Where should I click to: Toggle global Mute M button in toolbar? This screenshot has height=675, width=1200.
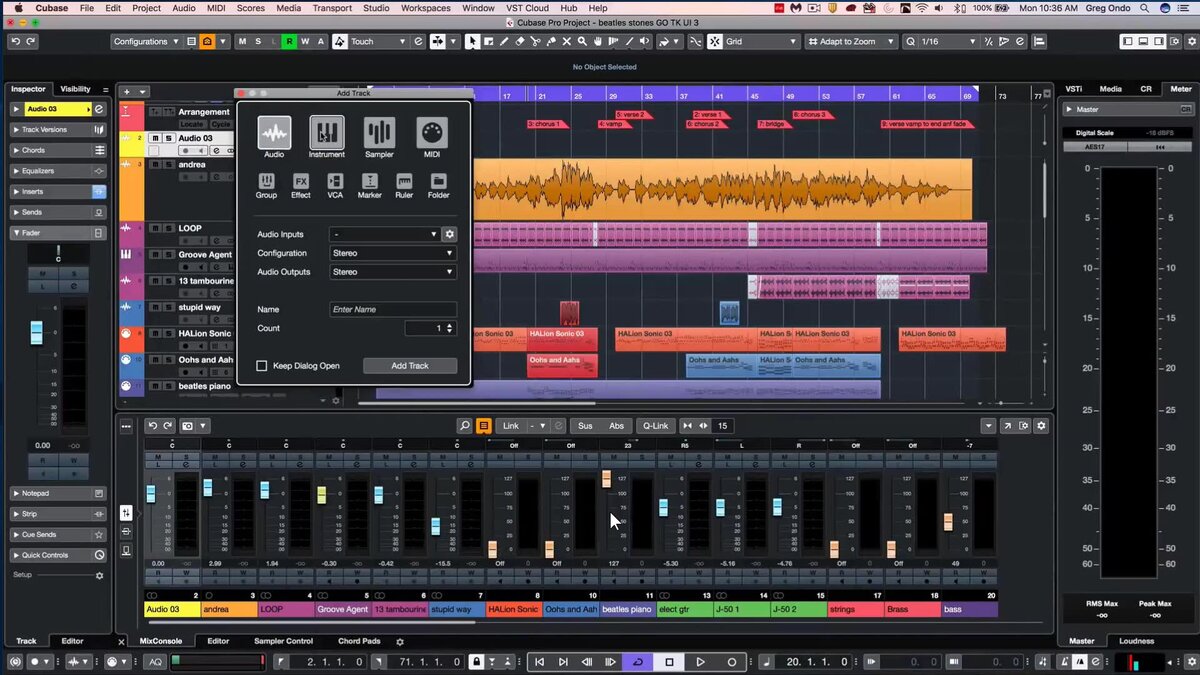tap(243, 42)
